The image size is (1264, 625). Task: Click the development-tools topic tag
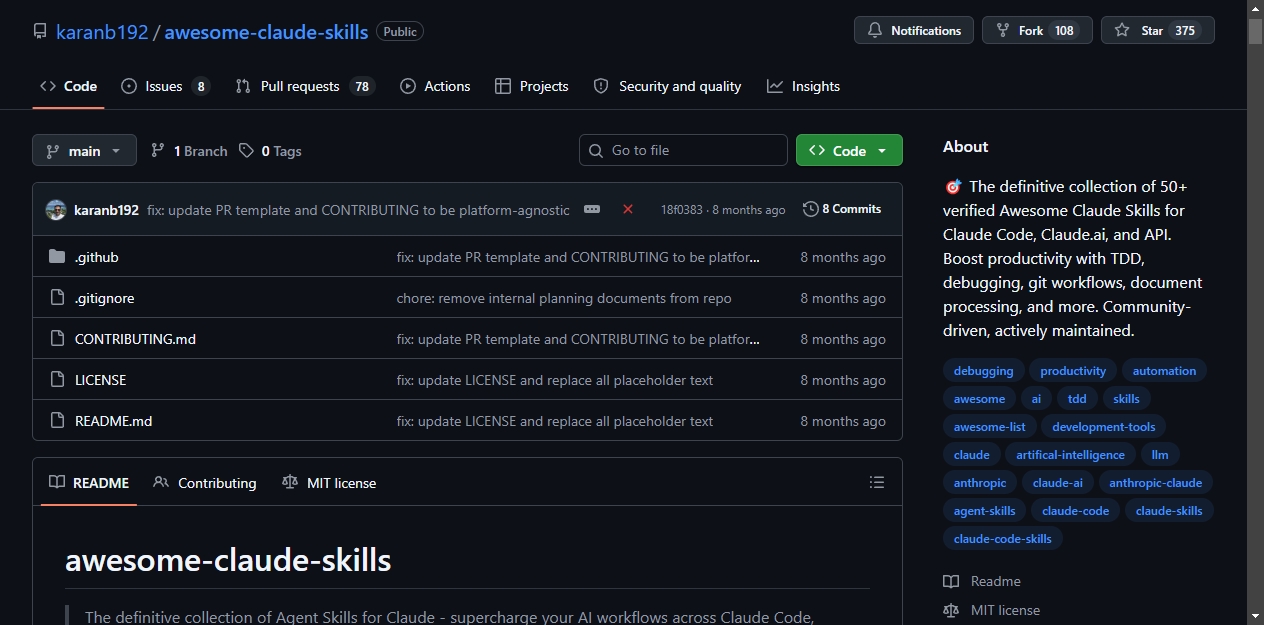[x=1103, y=427]
